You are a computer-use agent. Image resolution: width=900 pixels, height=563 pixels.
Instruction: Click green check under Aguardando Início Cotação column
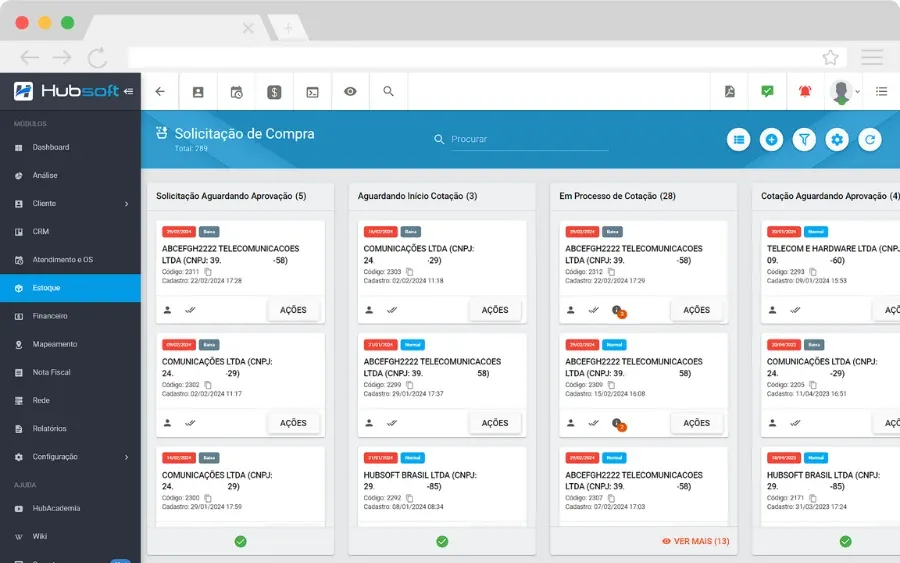442,541
